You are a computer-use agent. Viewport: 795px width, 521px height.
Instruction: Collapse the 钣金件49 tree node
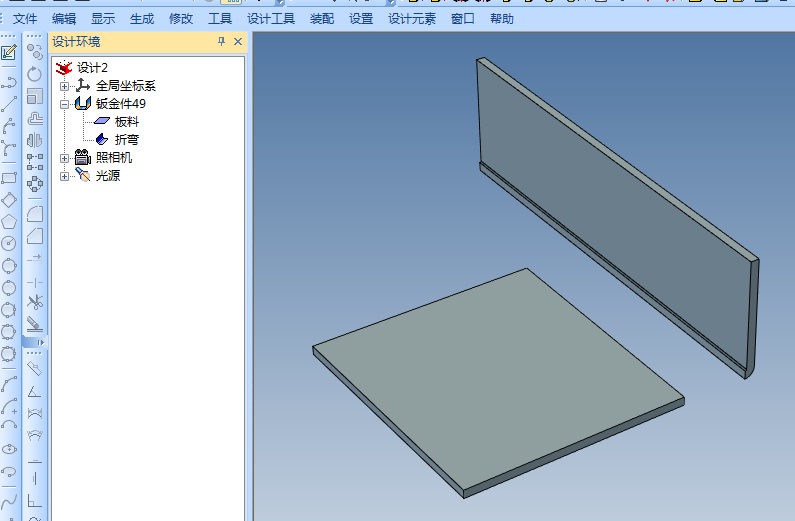pyautogui.click(x=65, y=104)
